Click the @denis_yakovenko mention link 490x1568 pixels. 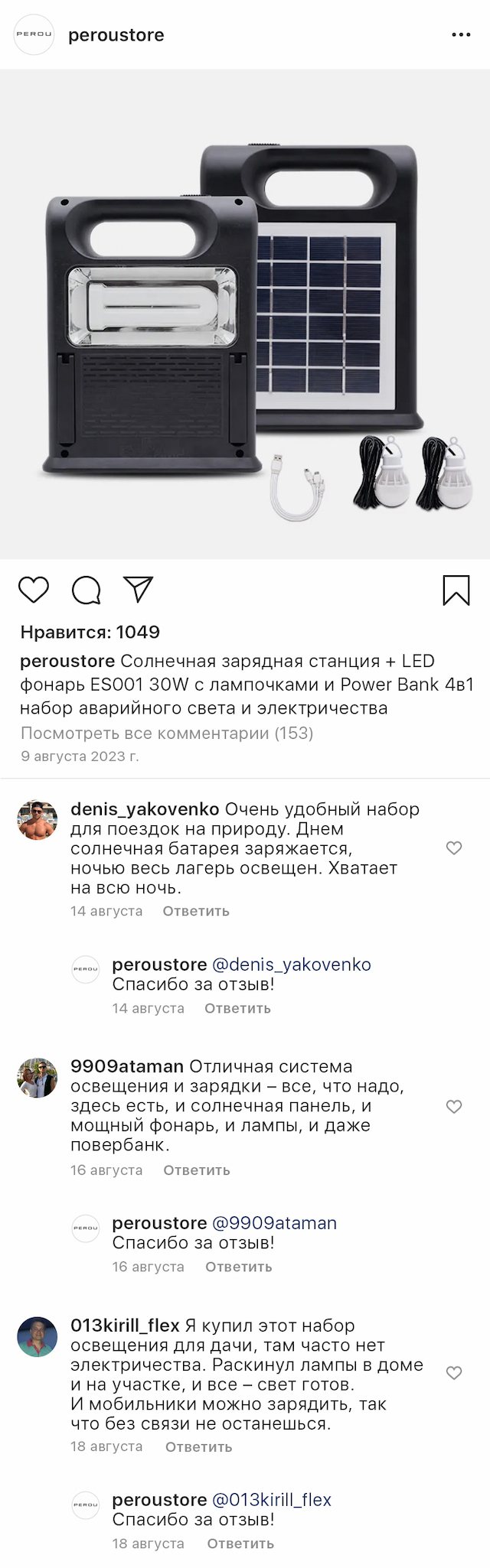[291, 965]
